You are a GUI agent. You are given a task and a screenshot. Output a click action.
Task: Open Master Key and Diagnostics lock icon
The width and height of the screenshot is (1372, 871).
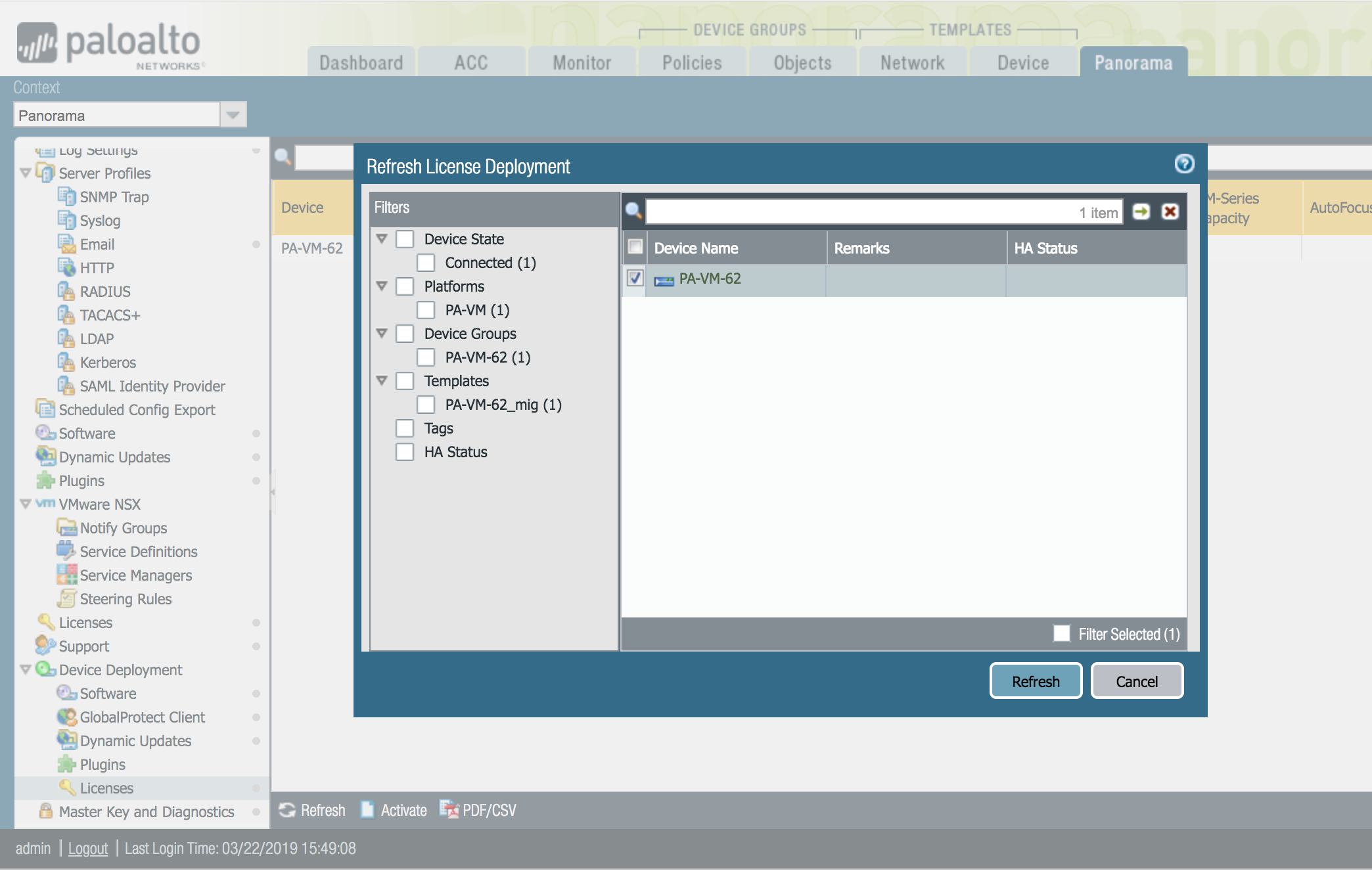tap(45, 811)
